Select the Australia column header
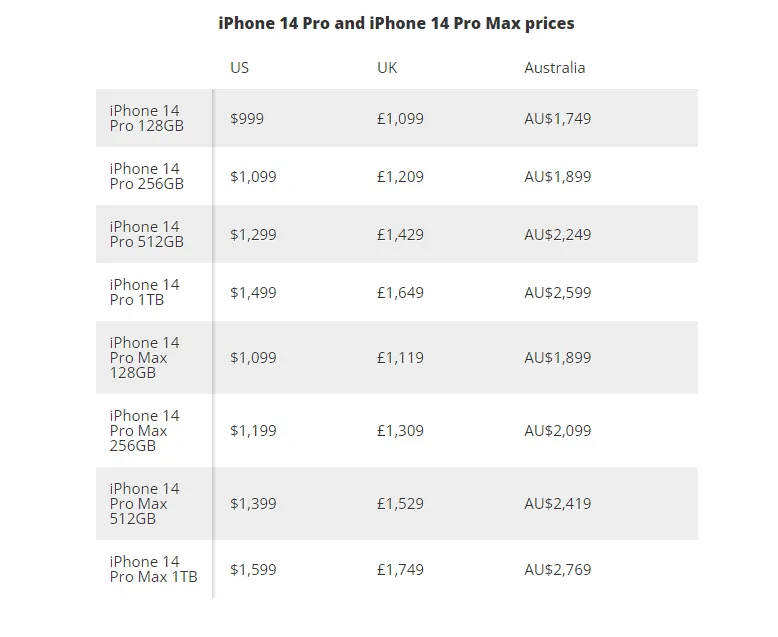 click(x=555, y=67)
